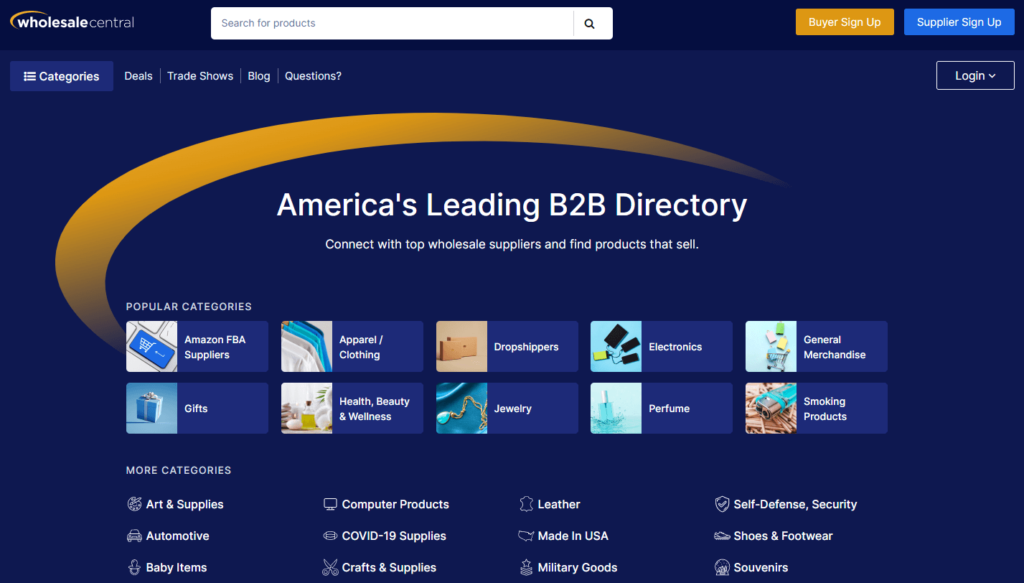Click the search magnifier icon

[x=589, y=24]
